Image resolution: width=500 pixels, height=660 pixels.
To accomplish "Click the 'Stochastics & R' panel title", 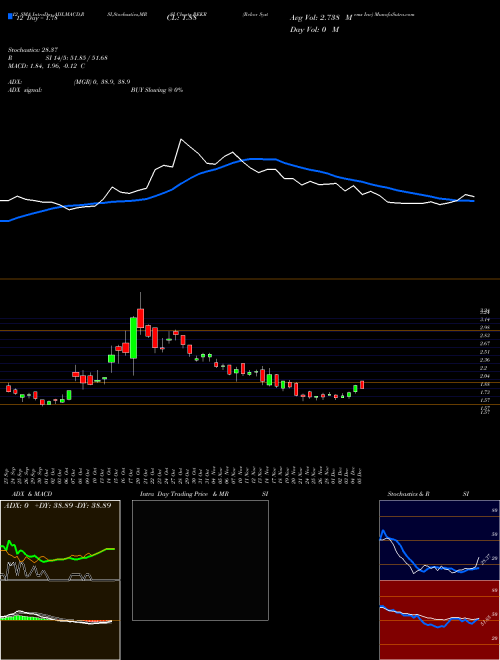I will click(409, 494).
